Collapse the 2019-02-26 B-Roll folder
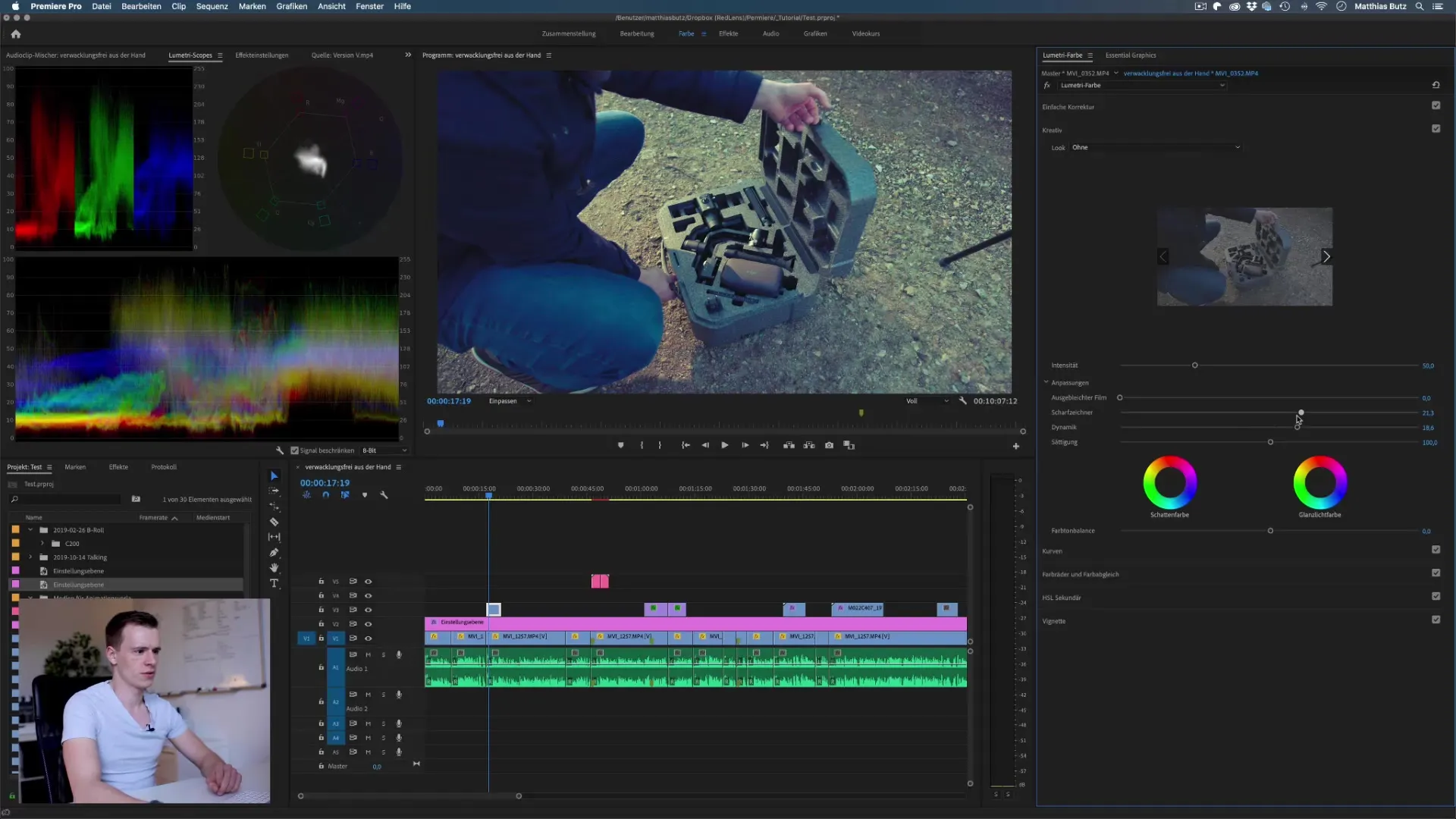The image size is (1456, 819). (x=30, y=530)
